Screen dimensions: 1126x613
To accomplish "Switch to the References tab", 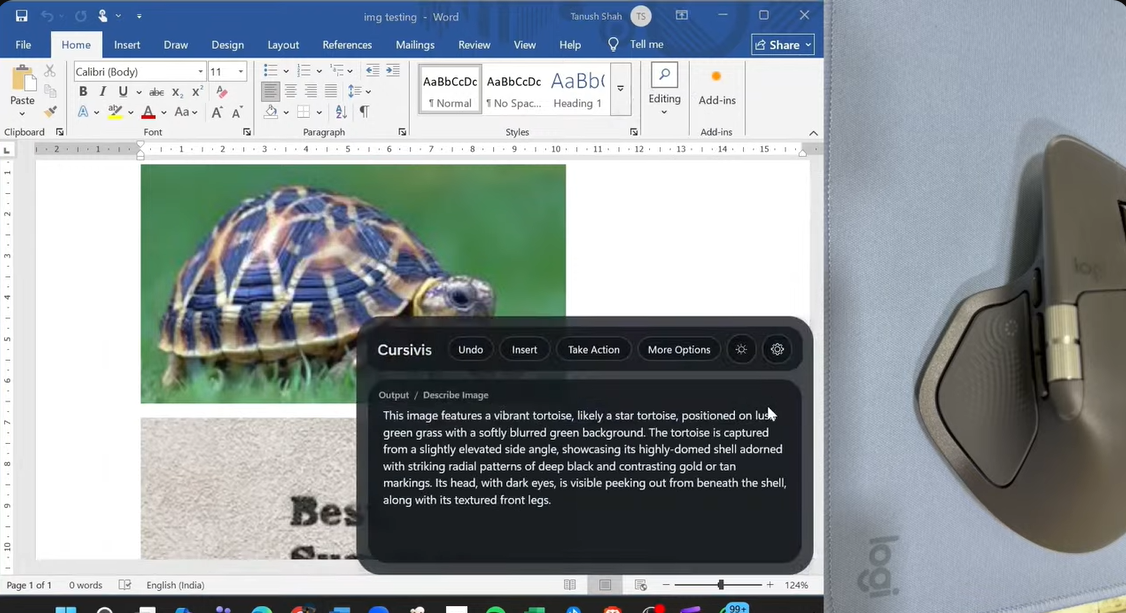I will point(347,45).
